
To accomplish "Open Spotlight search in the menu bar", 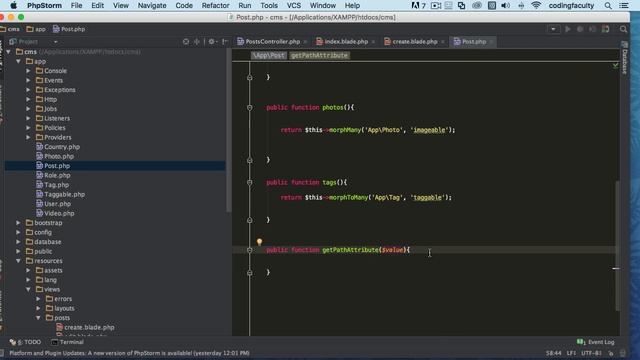I will tap(608, 5).
